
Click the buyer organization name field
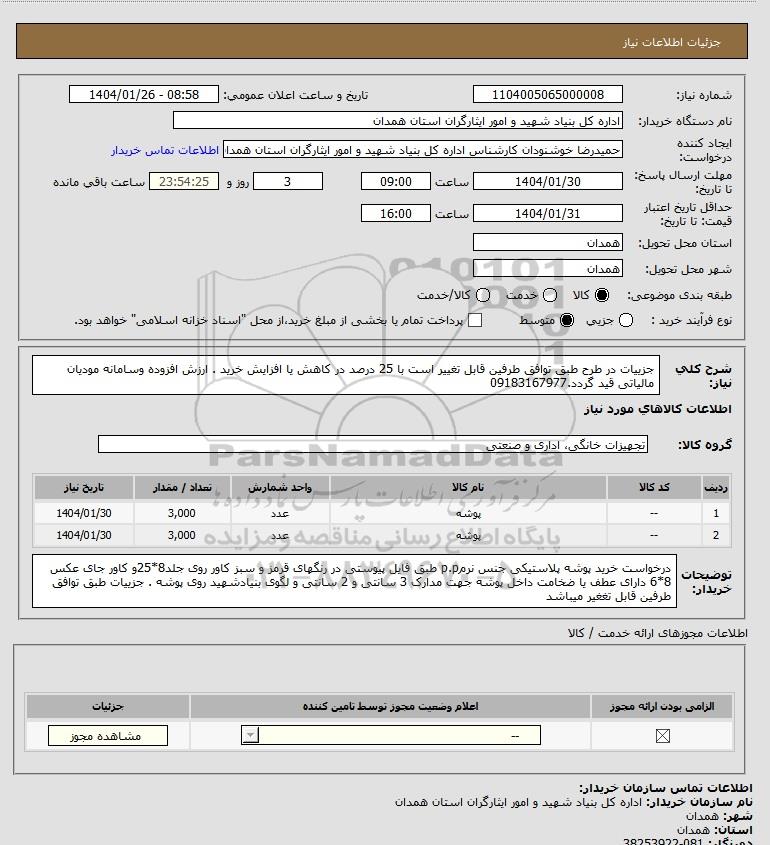(x=398, y=121)
